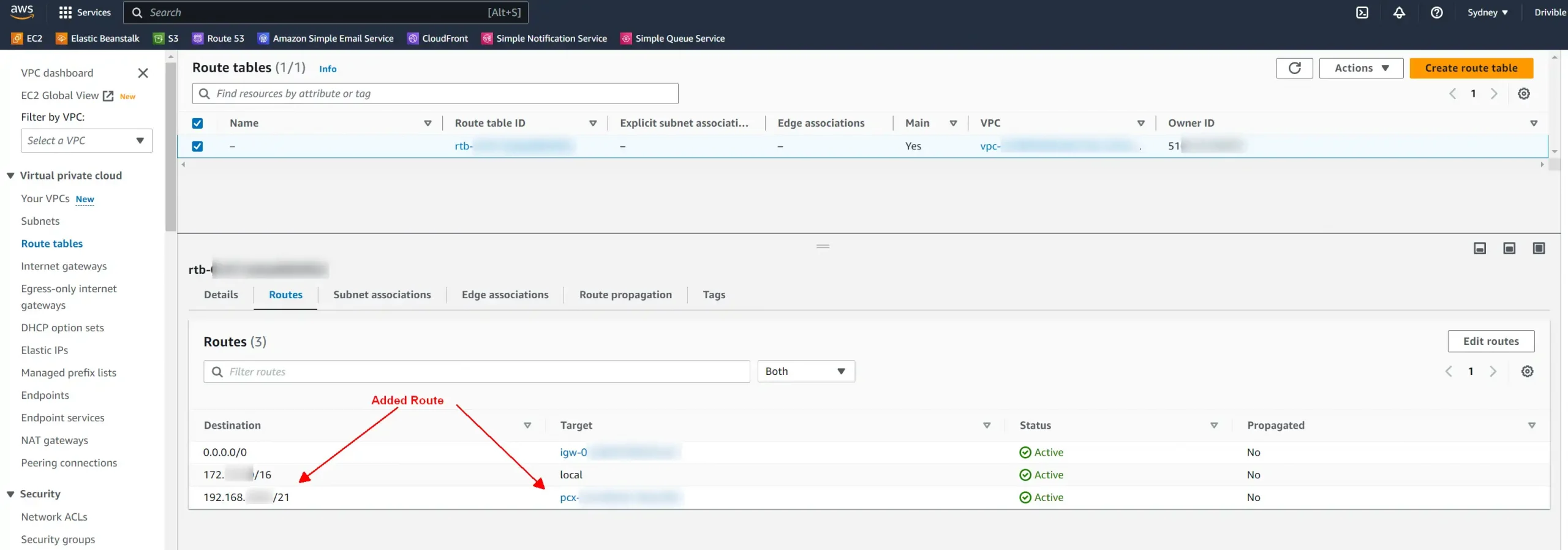
Task: Collapse the Security nav section
Action: pyautogui.click(x=10, y=494)
